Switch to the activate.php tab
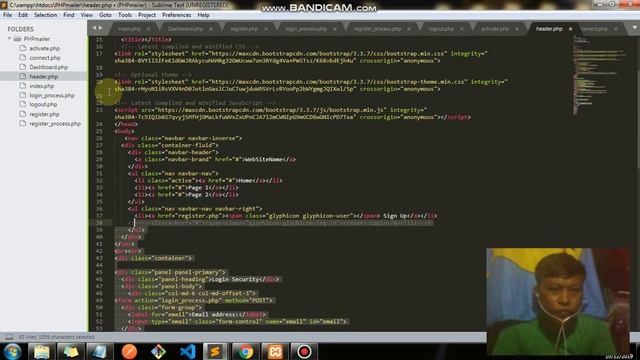 click(x=495, y=29)
